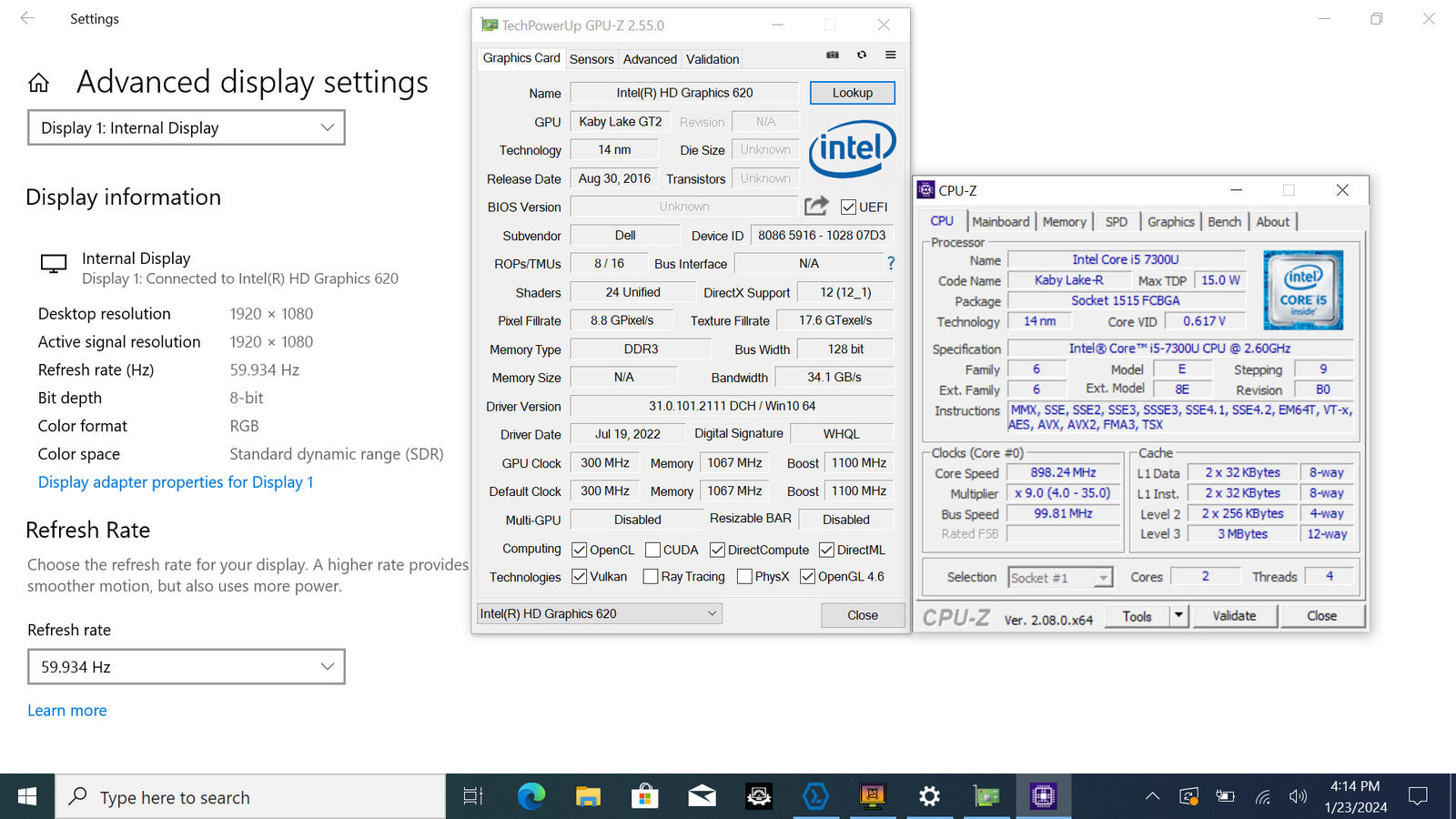Switch to the Validation tab in GPU-Z
The image size is (1456, 819).
point(713,59)
